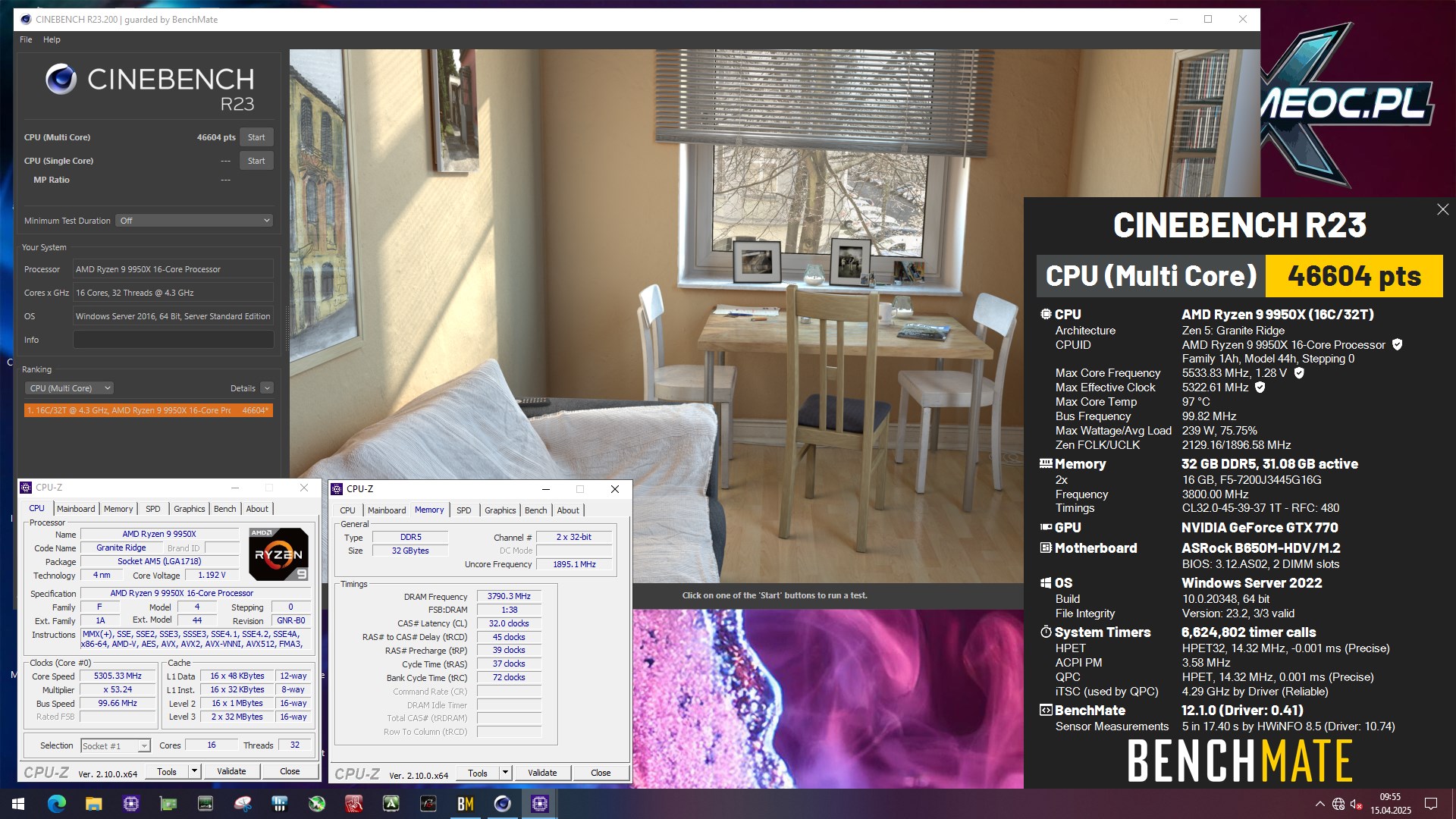Click the network globe tray icon
The image size is (1456, 819).
1338,804
